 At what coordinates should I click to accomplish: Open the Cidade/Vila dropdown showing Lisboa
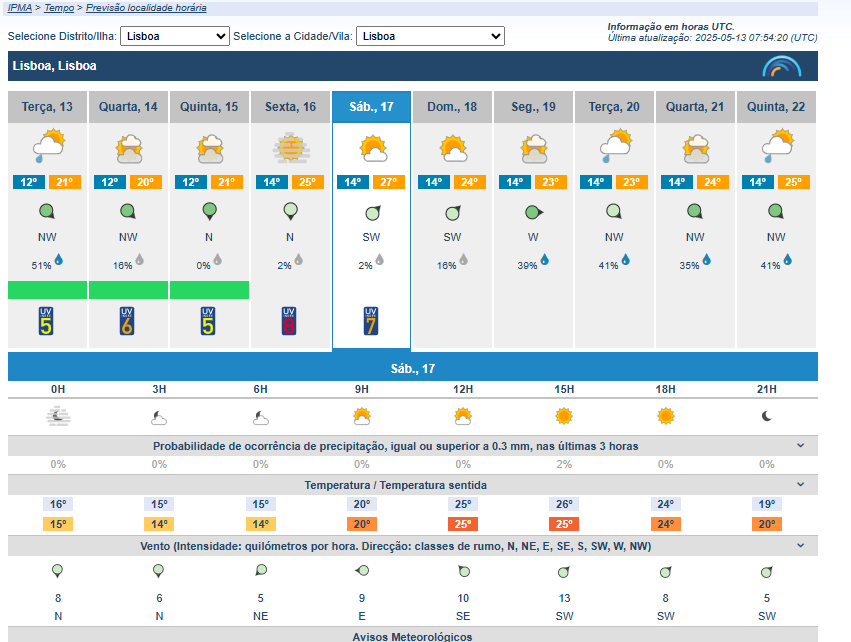coord(430,36)
